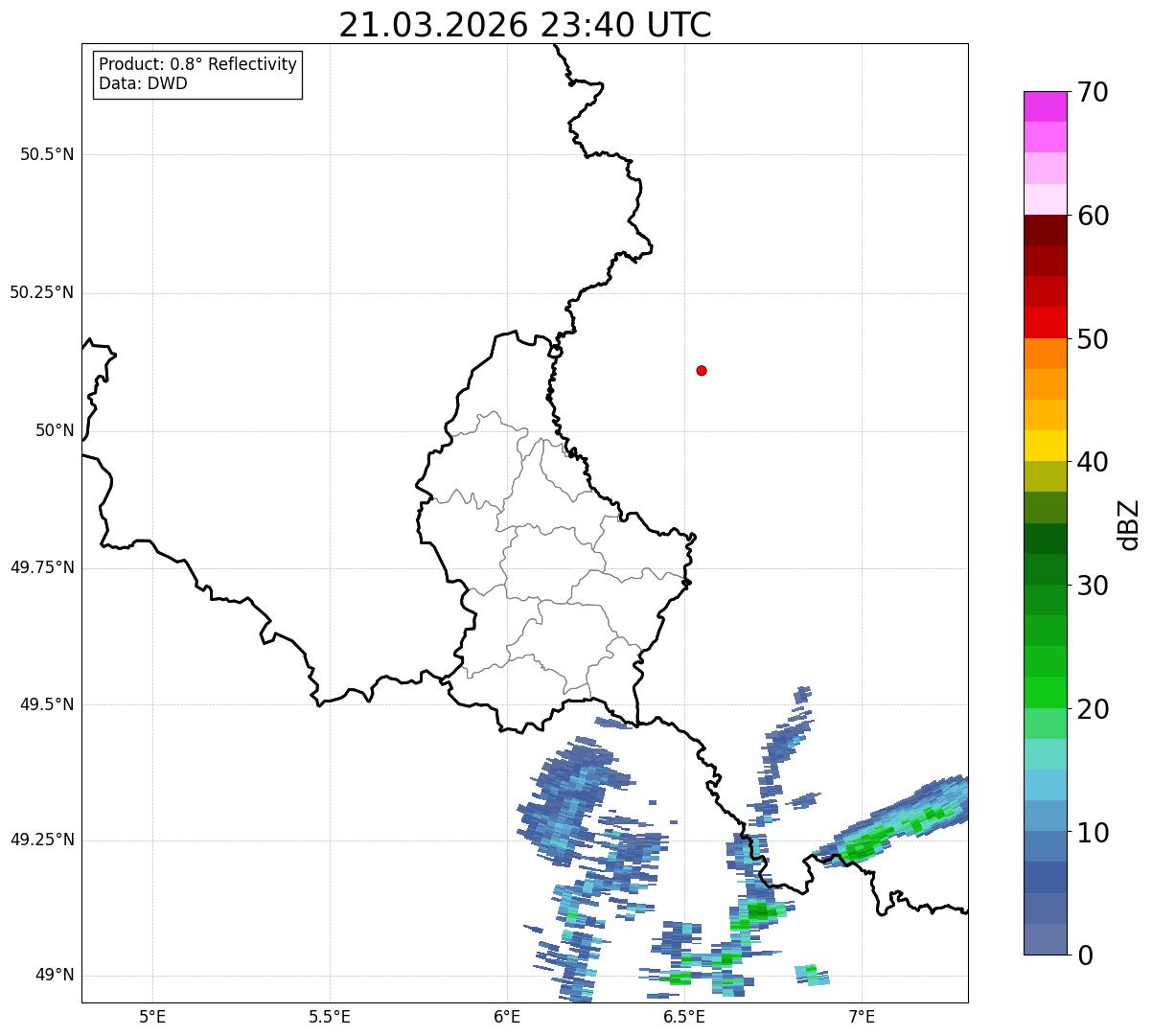
Task: Click the olive colorbar segment below 40
Action: click(x=1045, y=476)
